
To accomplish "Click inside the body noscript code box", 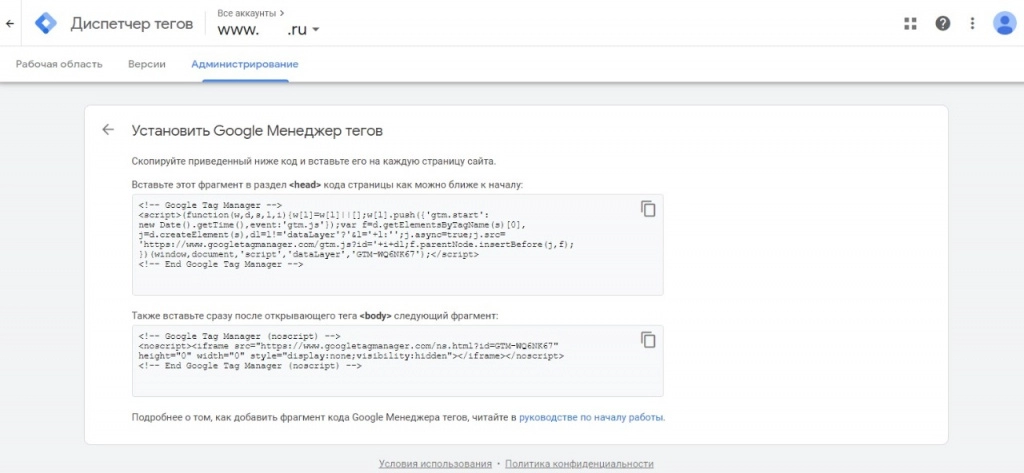I will pos(398,361).
